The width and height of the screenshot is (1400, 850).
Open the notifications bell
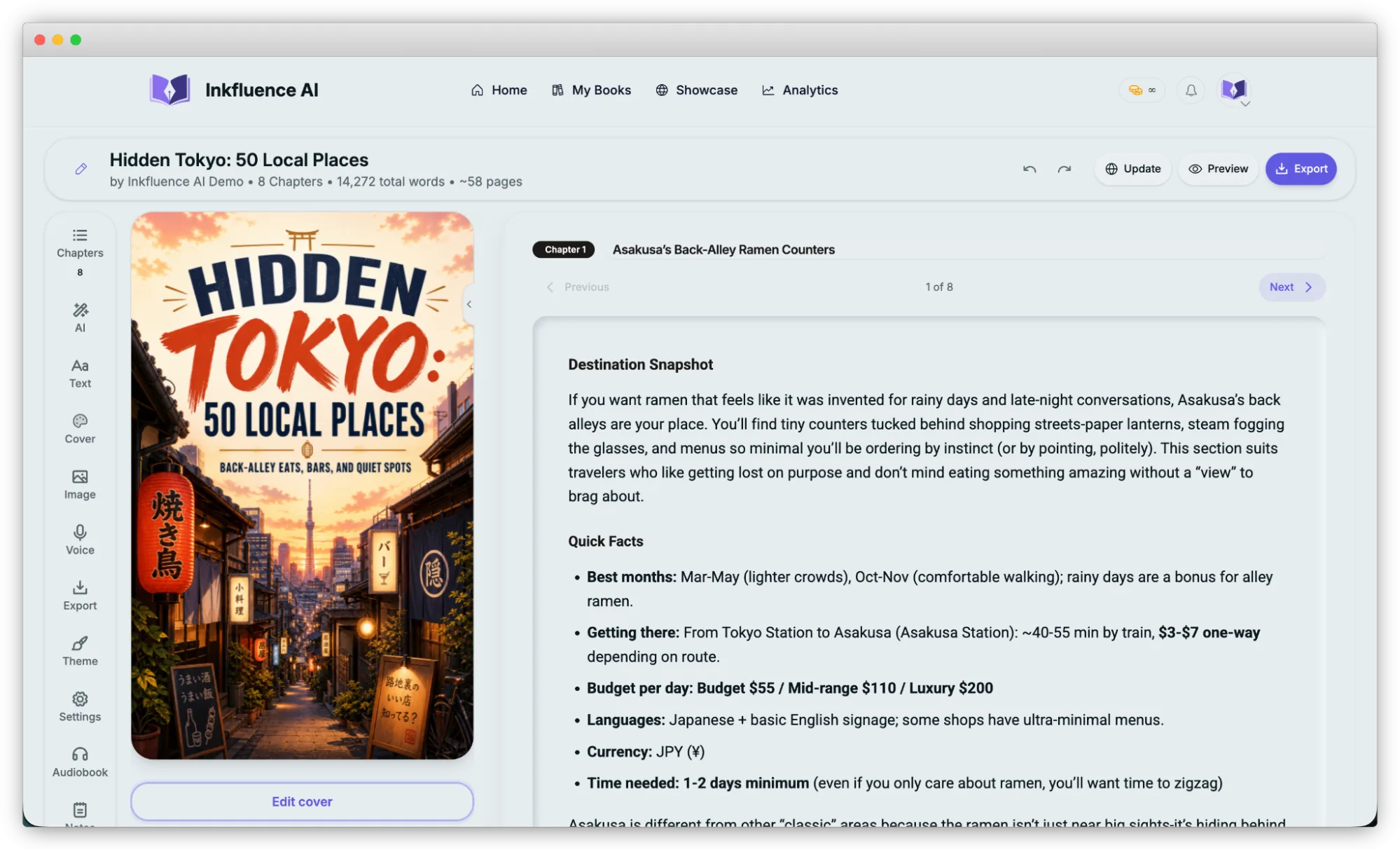pyautogui.click(x=1191, y=90)
